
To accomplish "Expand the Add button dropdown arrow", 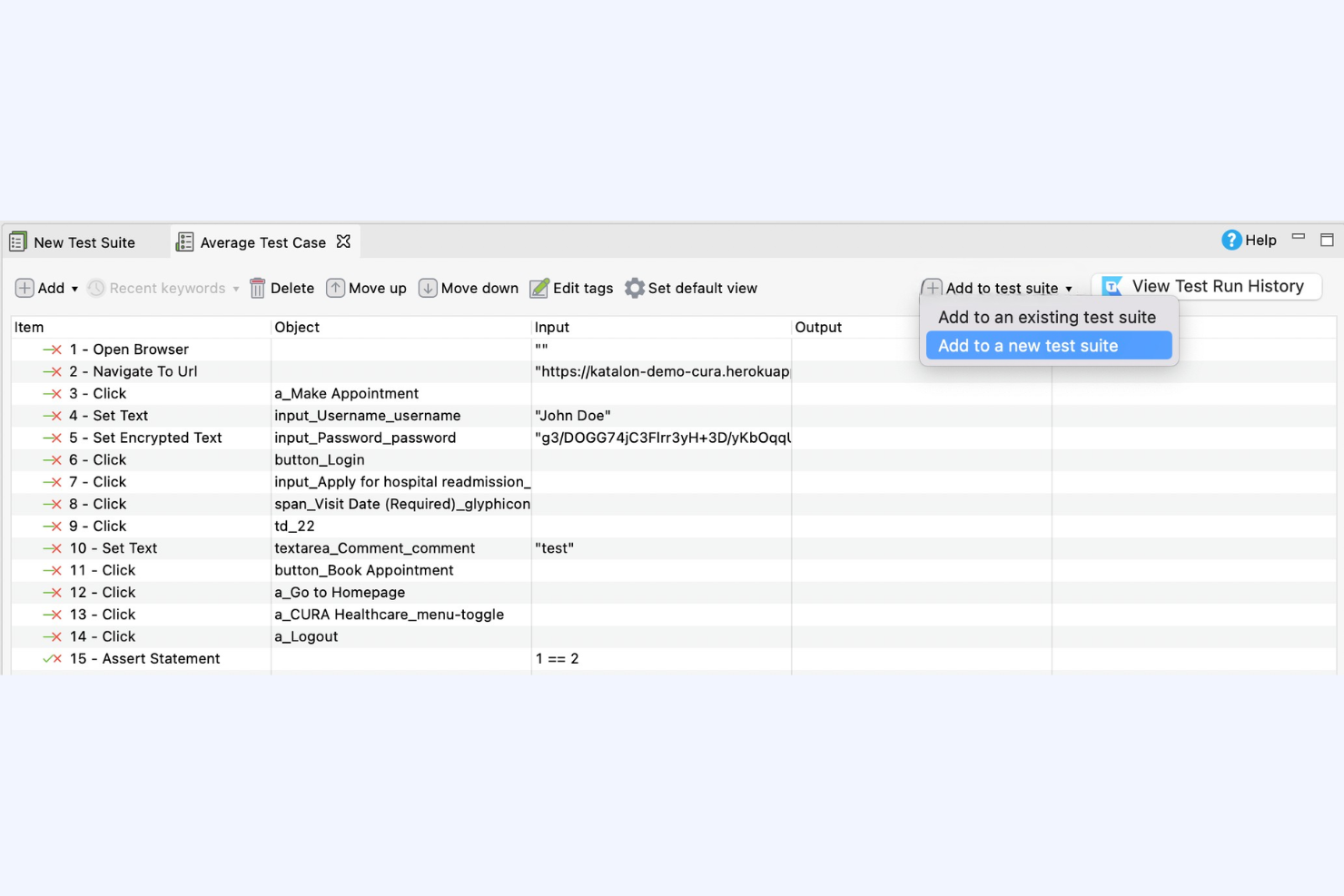I will click(x=74, y=288).
